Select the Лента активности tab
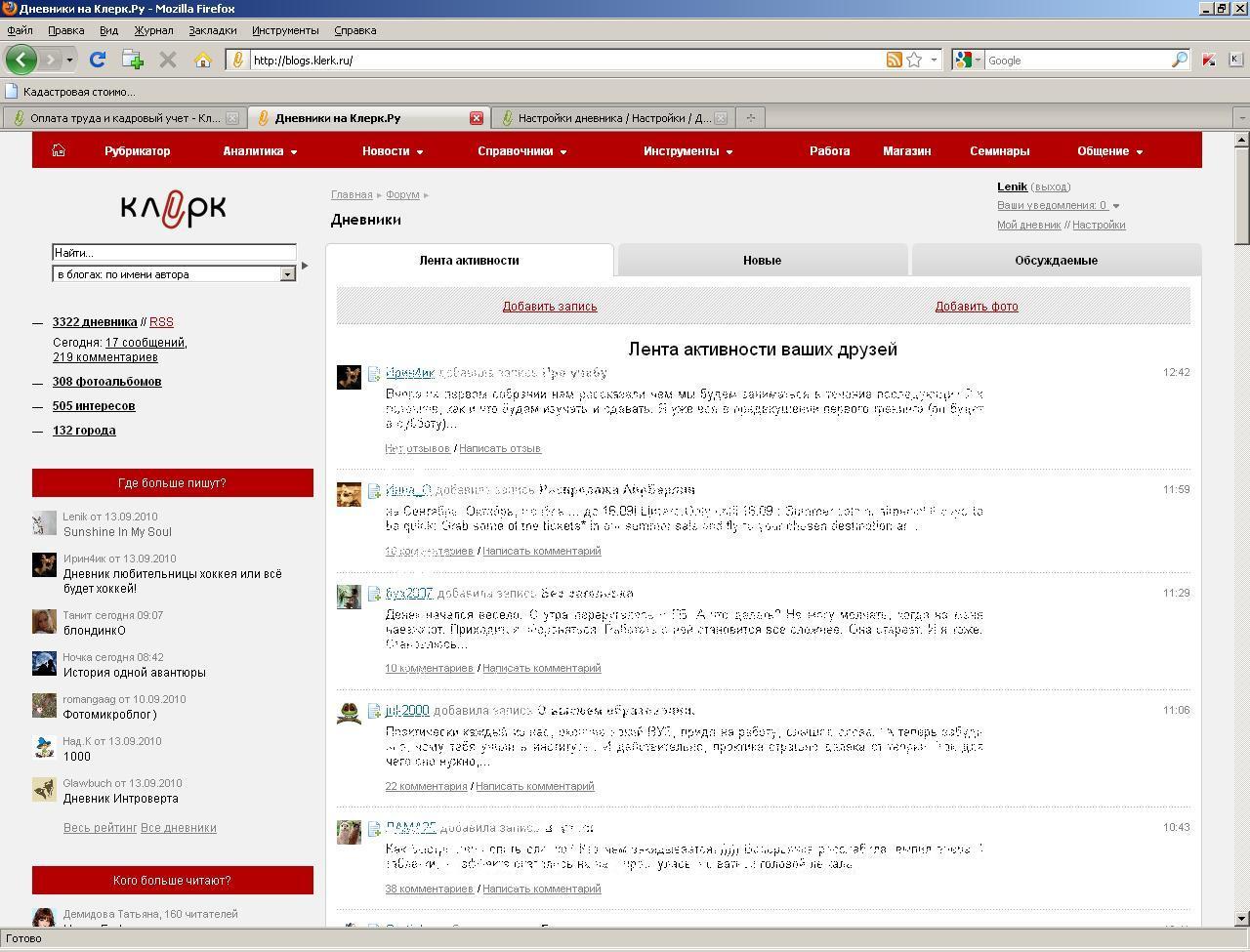 pos(469,261)
